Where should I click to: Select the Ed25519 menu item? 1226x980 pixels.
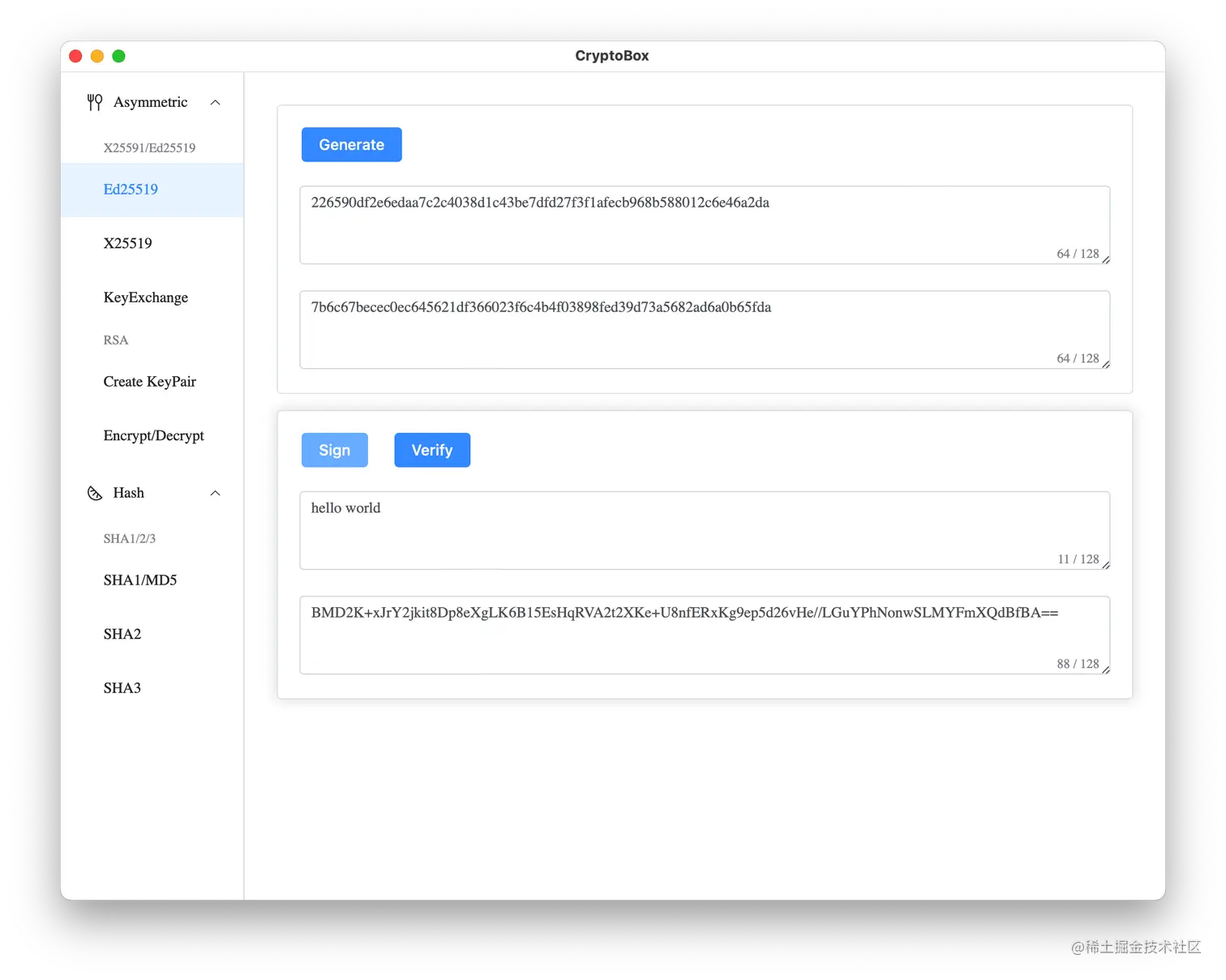point(152,190)
